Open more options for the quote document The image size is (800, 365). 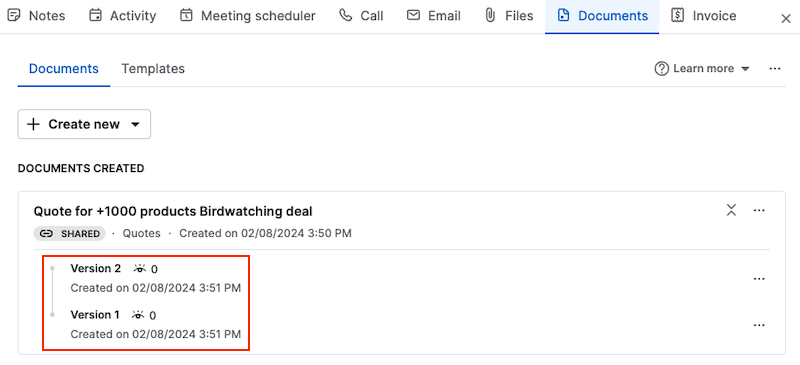[759, 210]
